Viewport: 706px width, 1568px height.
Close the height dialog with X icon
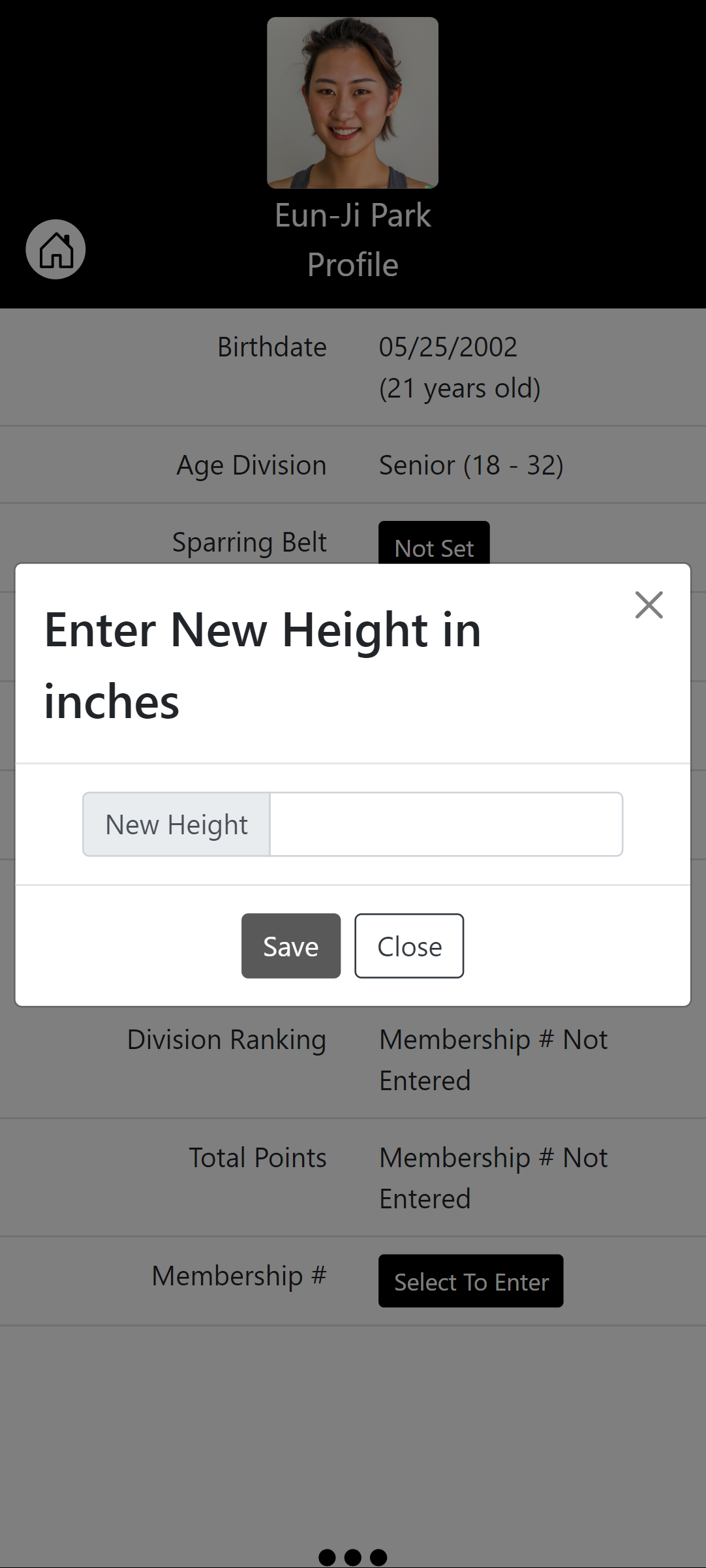649,604
